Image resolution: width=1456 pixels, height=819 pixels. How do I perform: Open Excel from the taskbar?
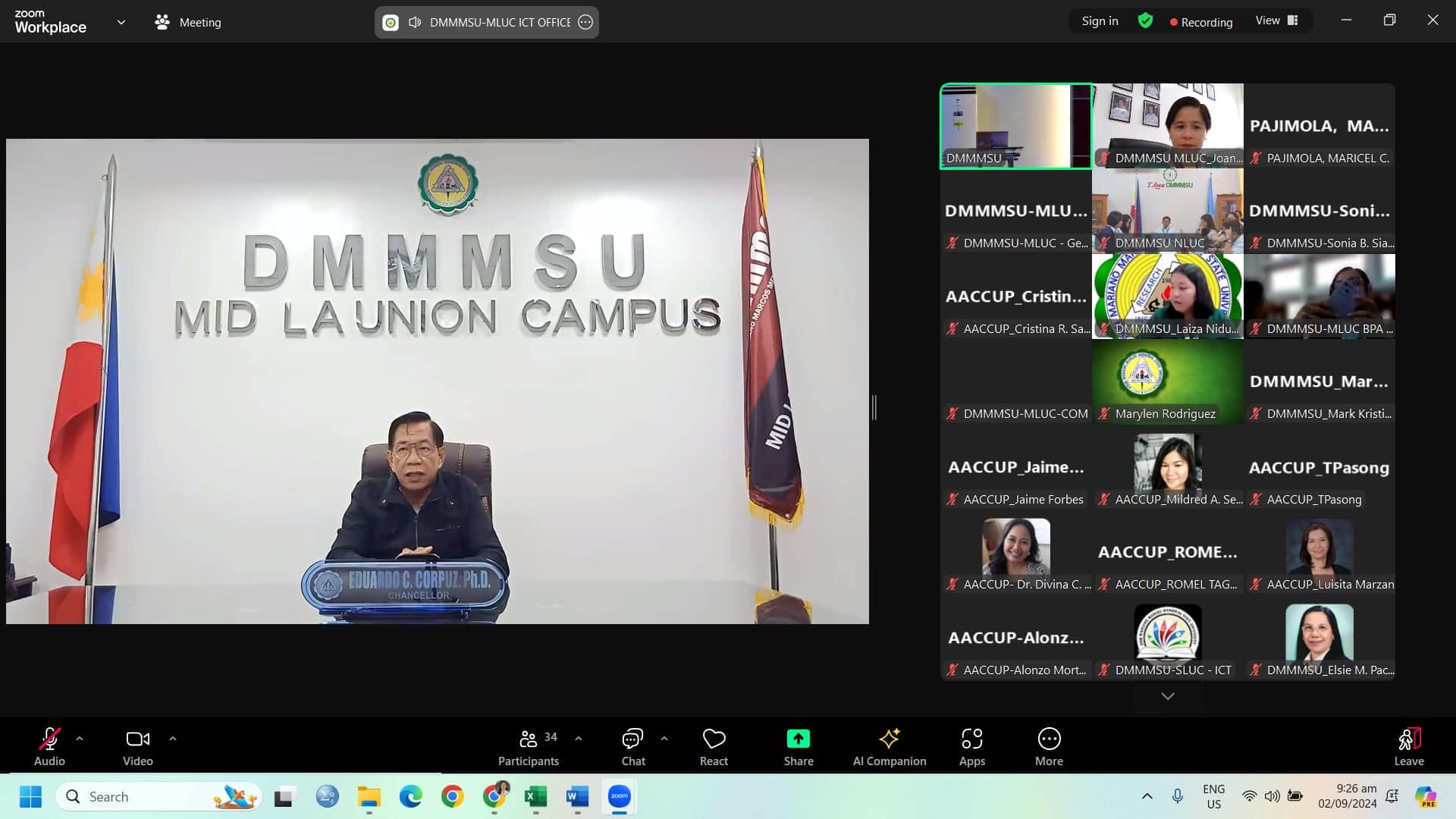(535, 797)
